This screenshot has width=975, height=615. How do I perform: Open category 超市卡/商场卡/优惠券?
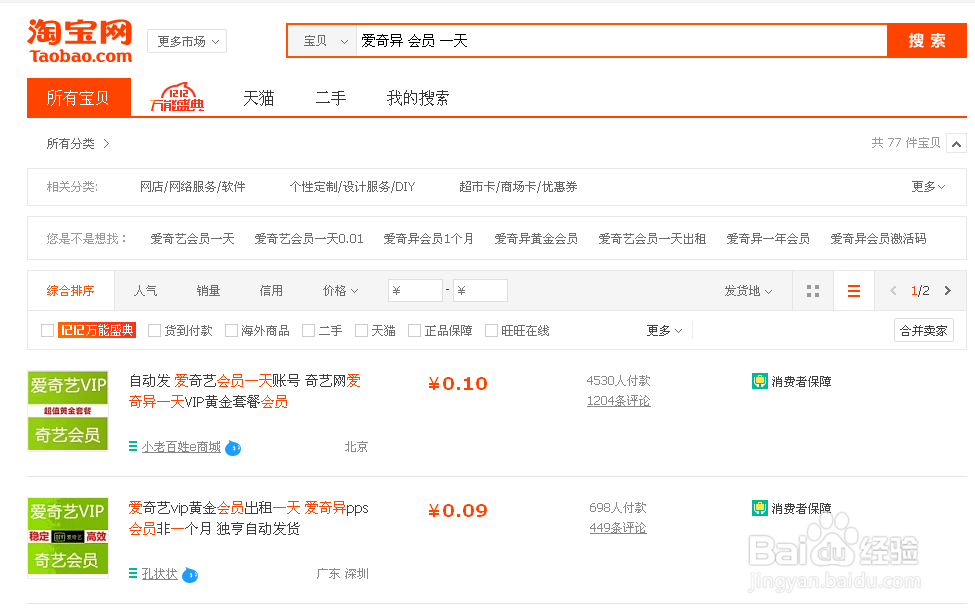point(518,187)
